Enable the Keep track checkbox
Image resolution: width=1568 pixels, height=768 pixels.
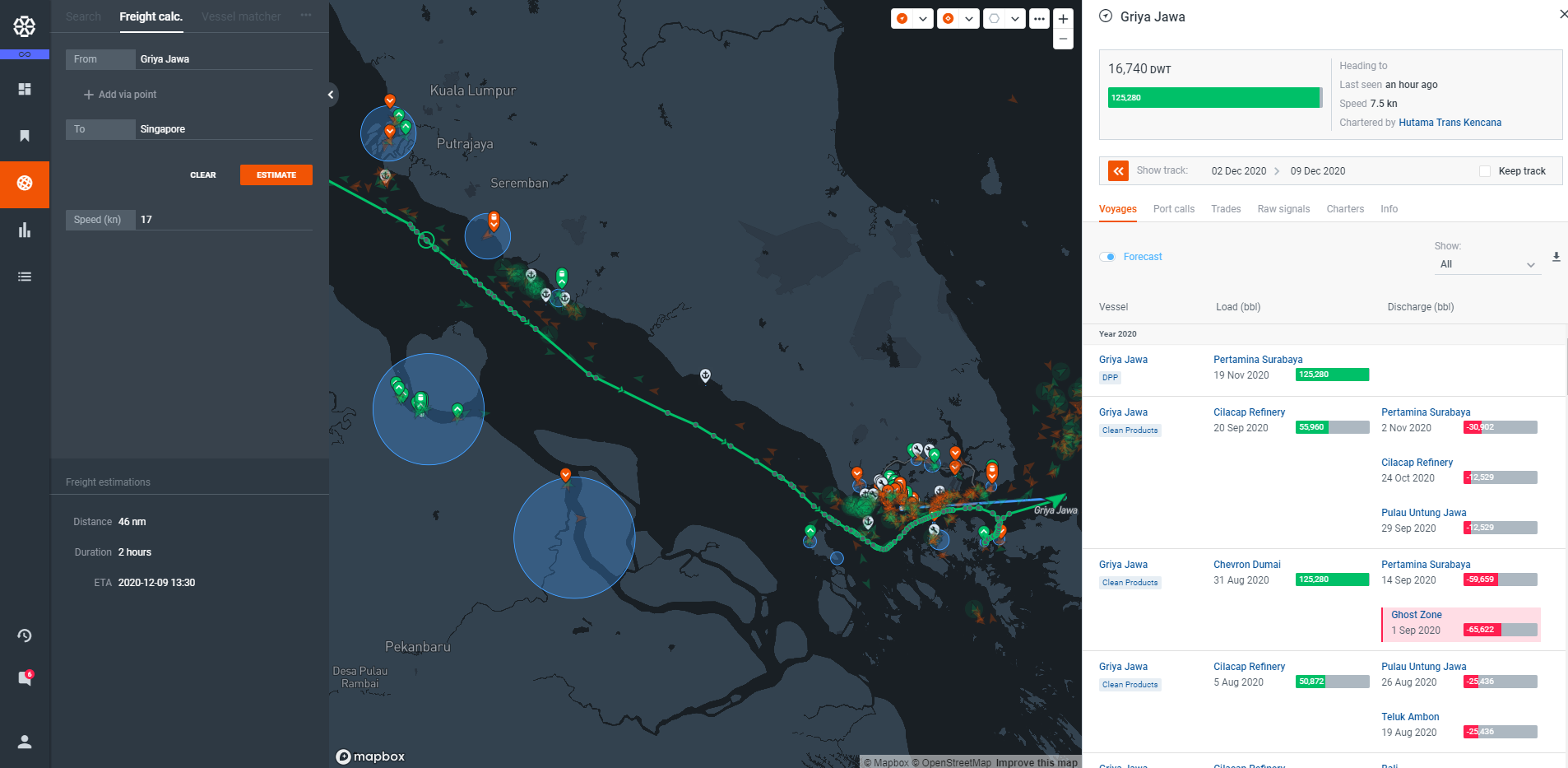[1484, 171]
